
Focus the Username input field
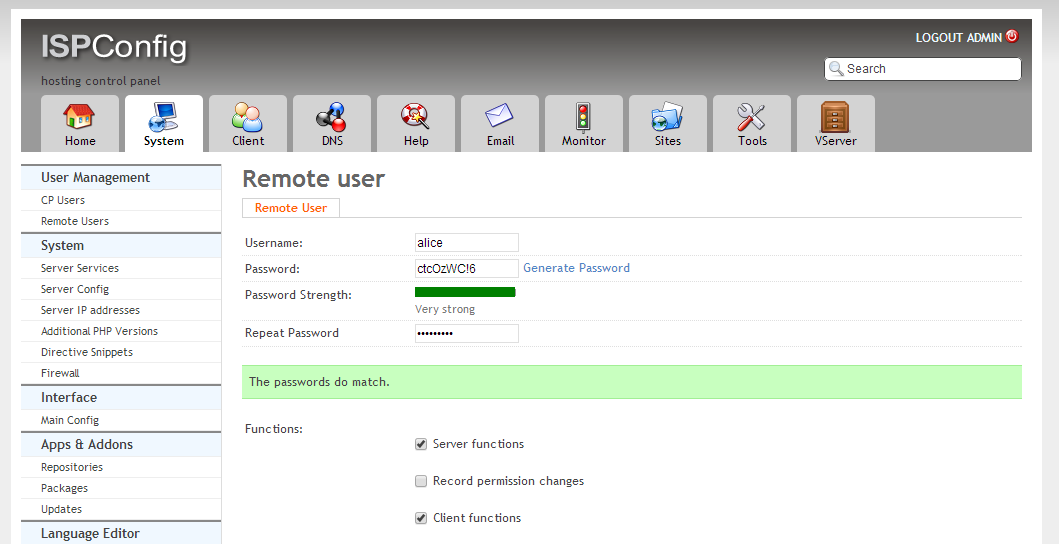467,243
